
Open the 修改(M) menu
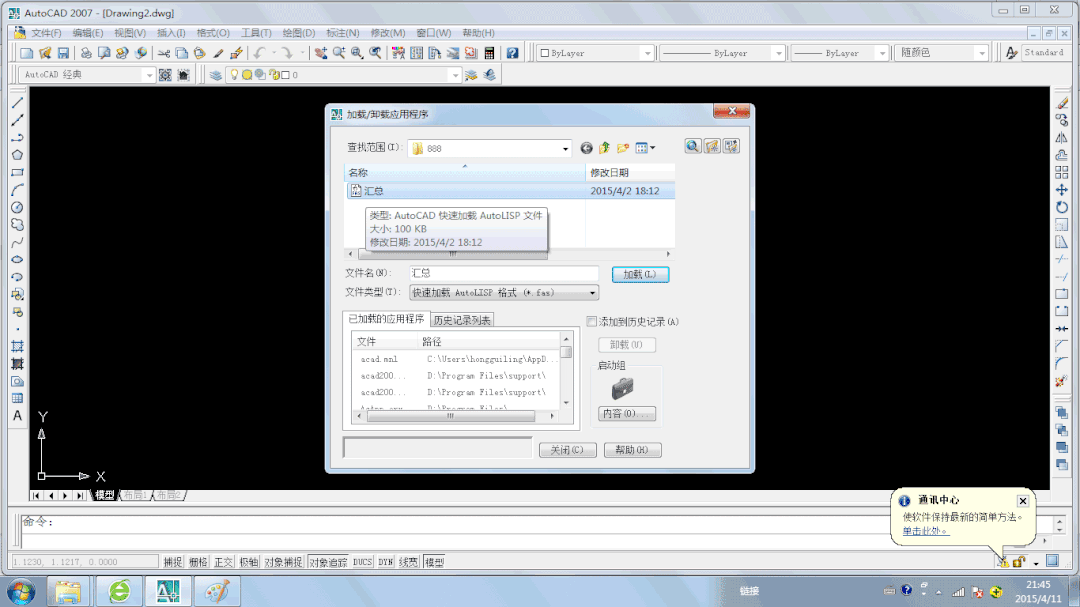tap(388, 33)
